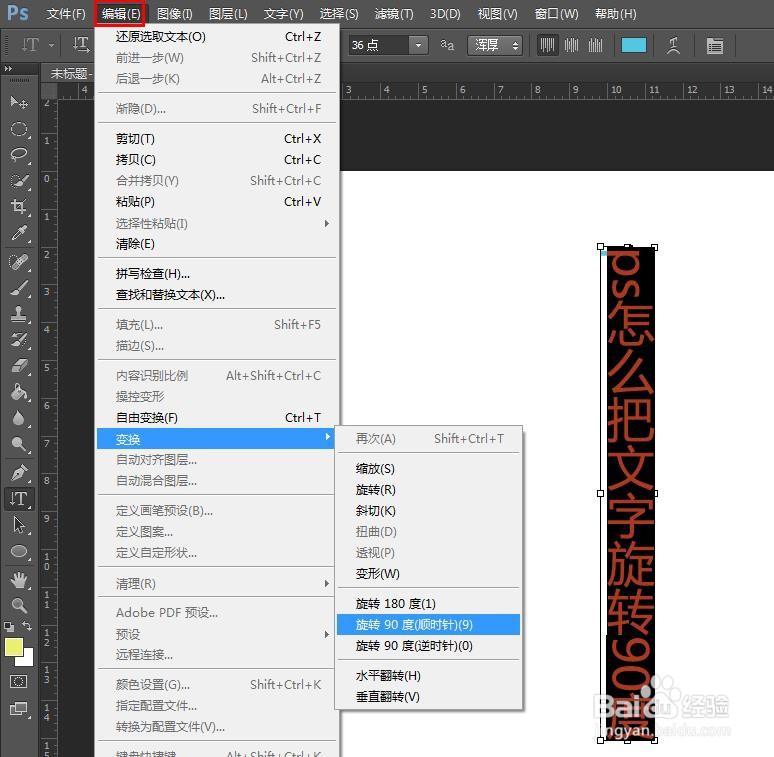Screen dimensions: 774x757
Task: Select the Hand tool
Action: [19, 580]
